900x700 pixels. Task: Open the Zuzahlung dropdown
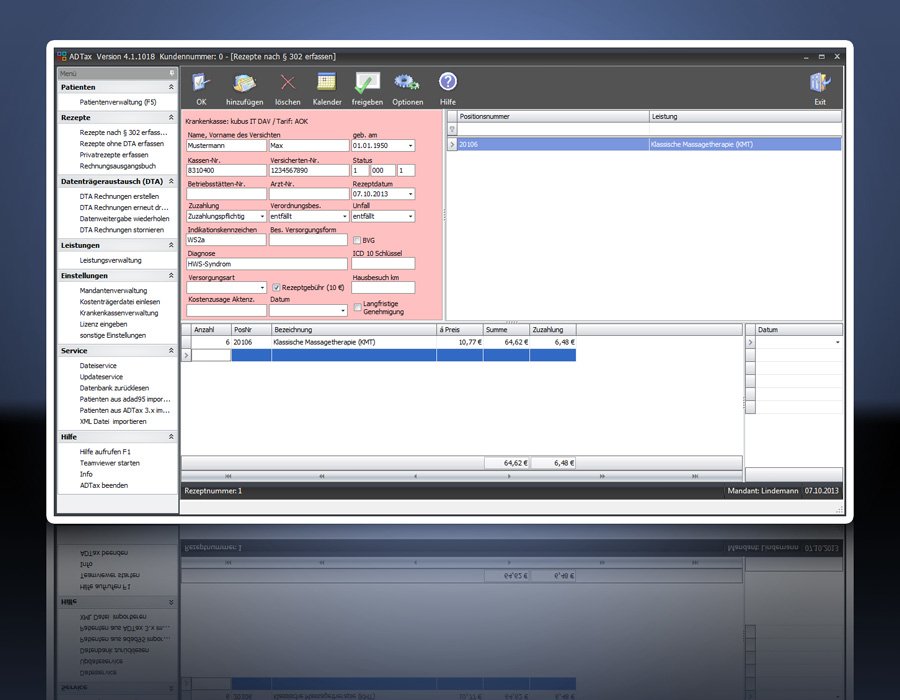[262, 216]
